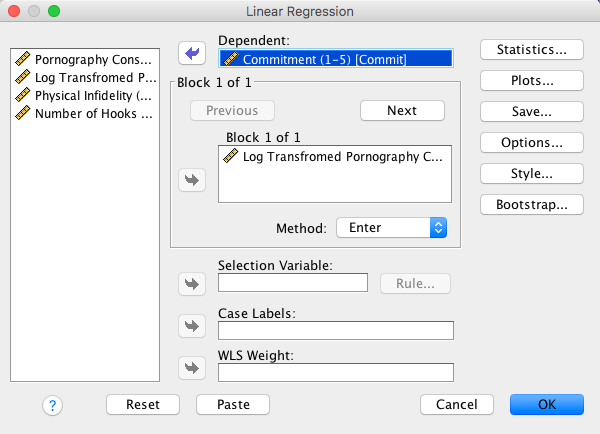Open the Method dropdown showing Enter
The height and width of the screenshot is (434, 600).
[391, 228]
